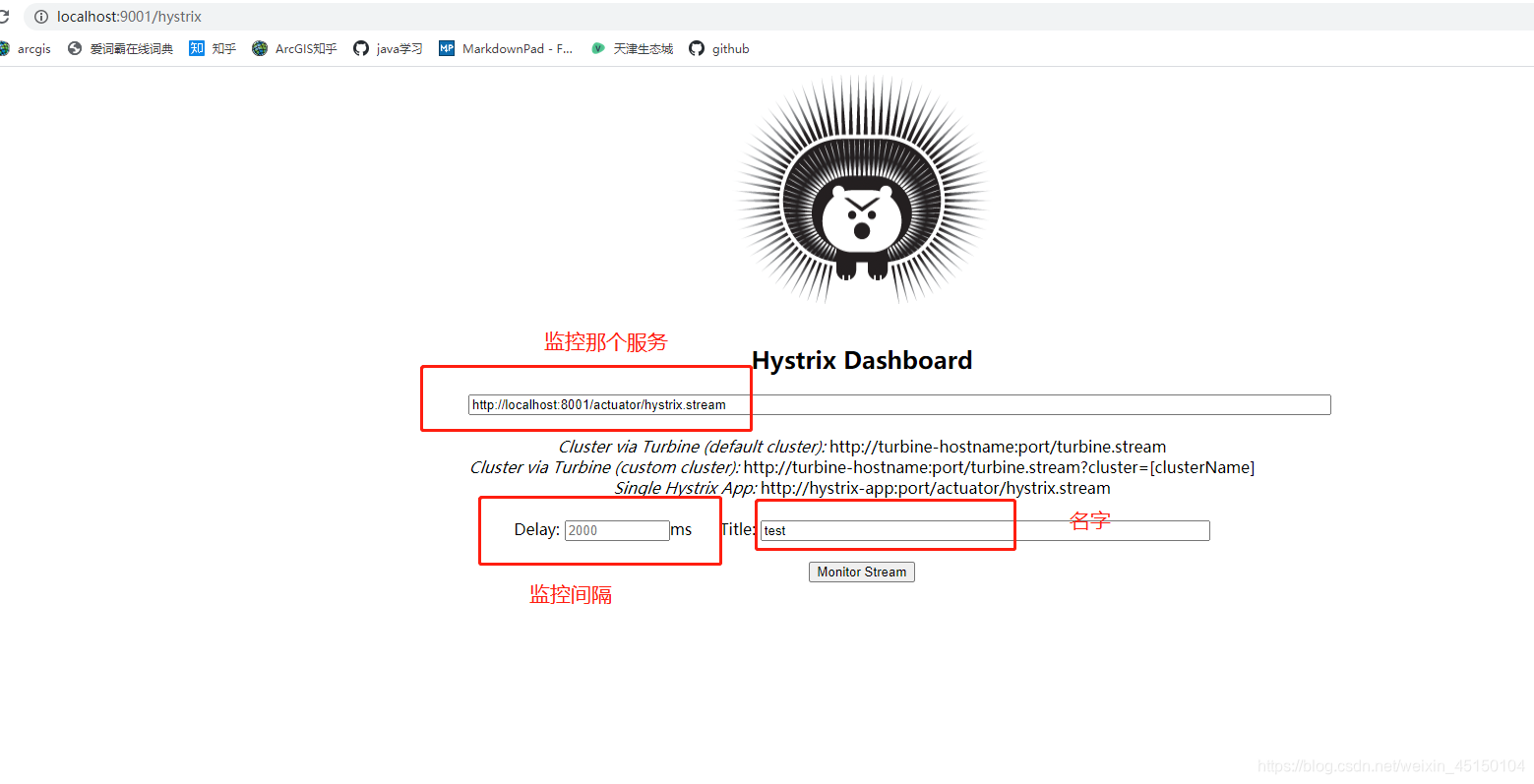
Task: Click the localhost:9001/hystrix address bar
Action: tap(777, 17)
